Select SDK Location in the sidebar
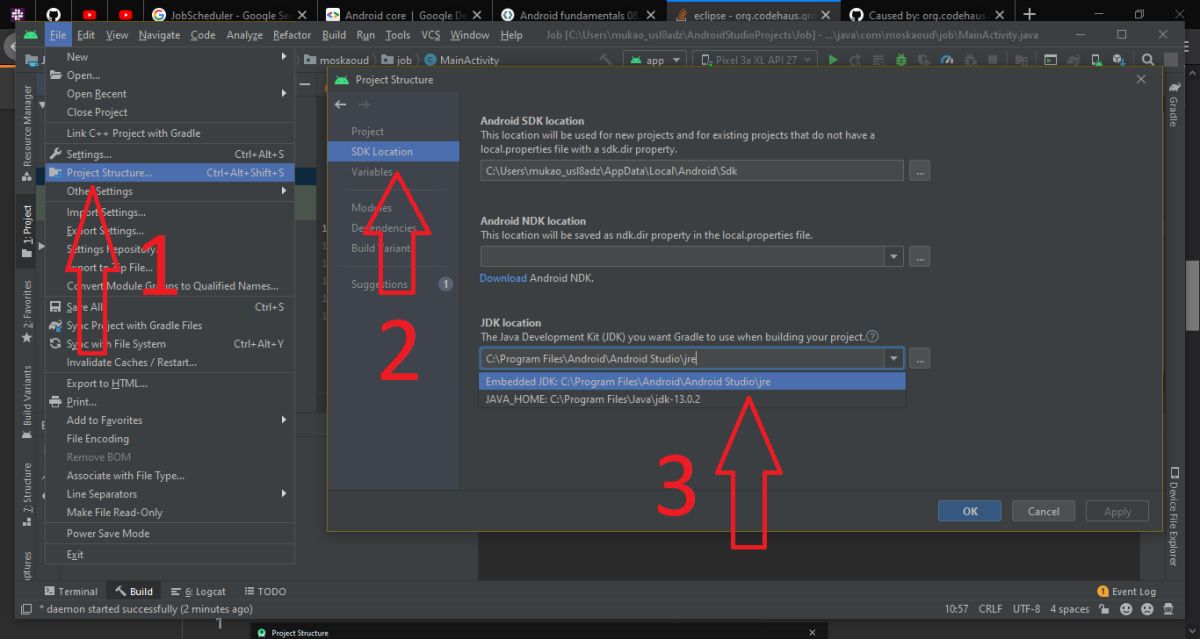1200x639 pixels. coord(393,152)
